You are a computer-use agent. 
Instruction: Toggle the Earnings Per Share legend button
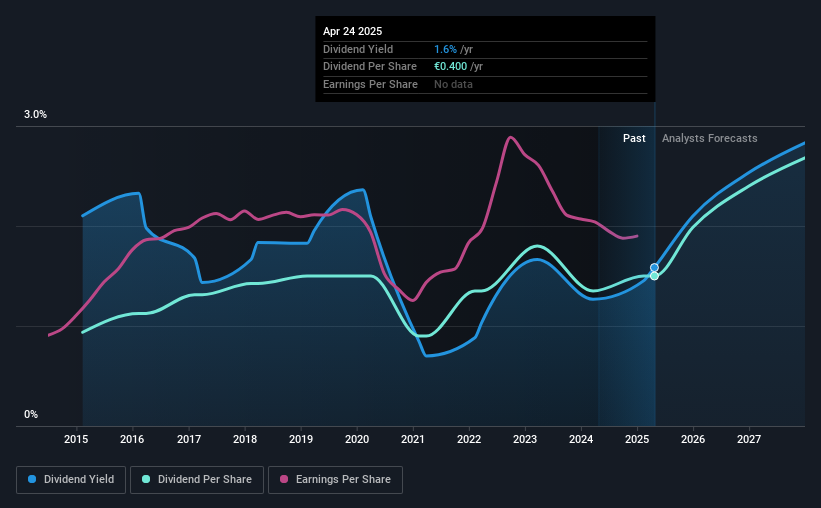click(x=335, y=480)
